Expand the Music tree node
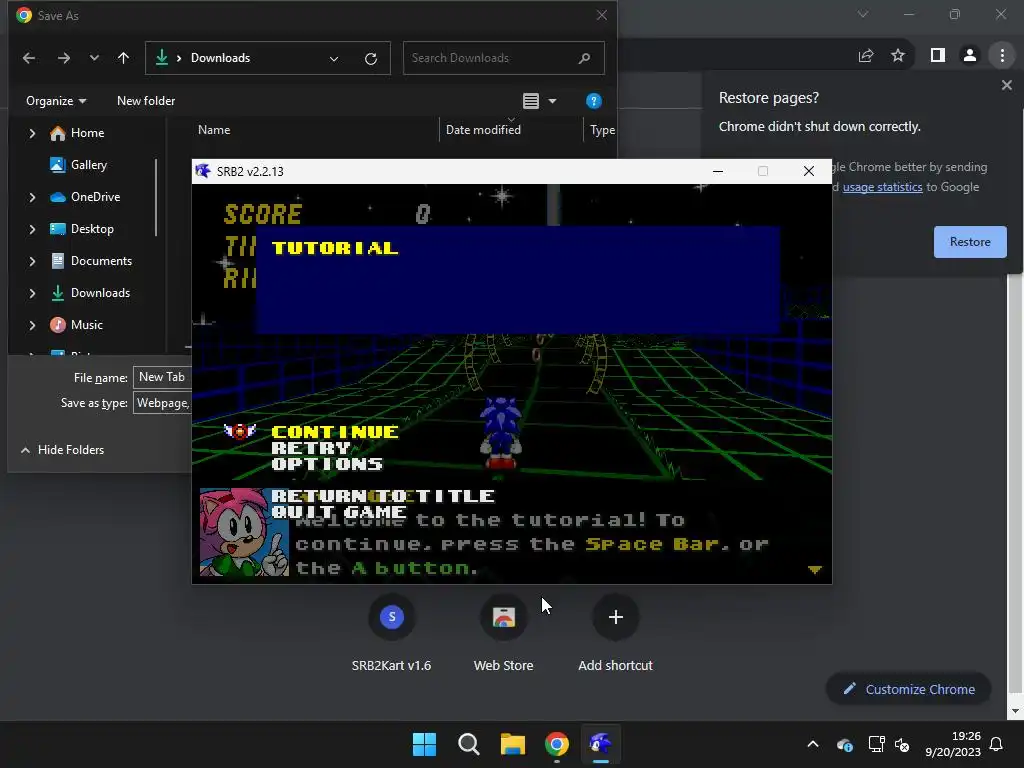1024x768 pixels. 32,325
